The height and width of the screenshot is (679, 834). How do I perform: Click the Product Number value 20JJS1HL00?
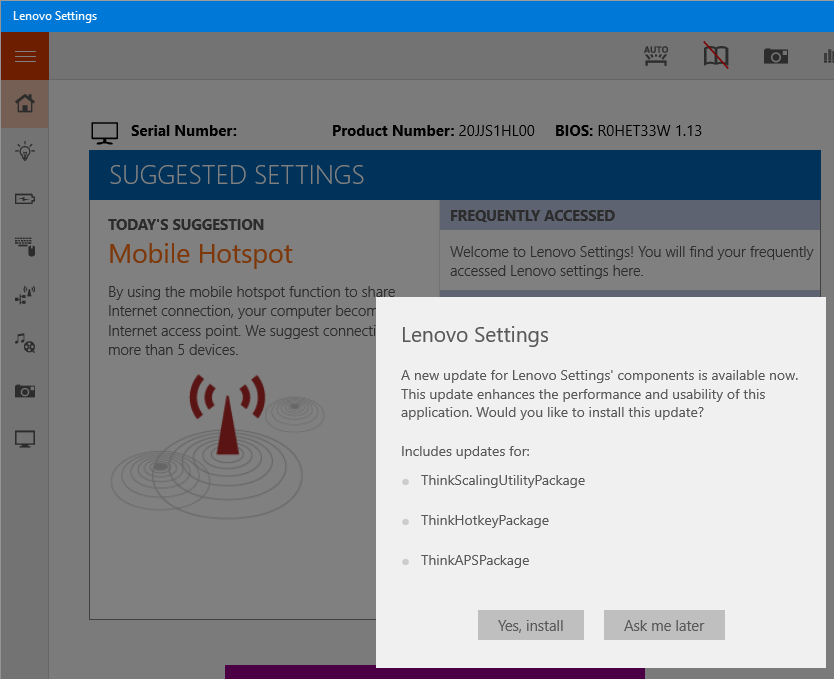[x=496, y=131]
